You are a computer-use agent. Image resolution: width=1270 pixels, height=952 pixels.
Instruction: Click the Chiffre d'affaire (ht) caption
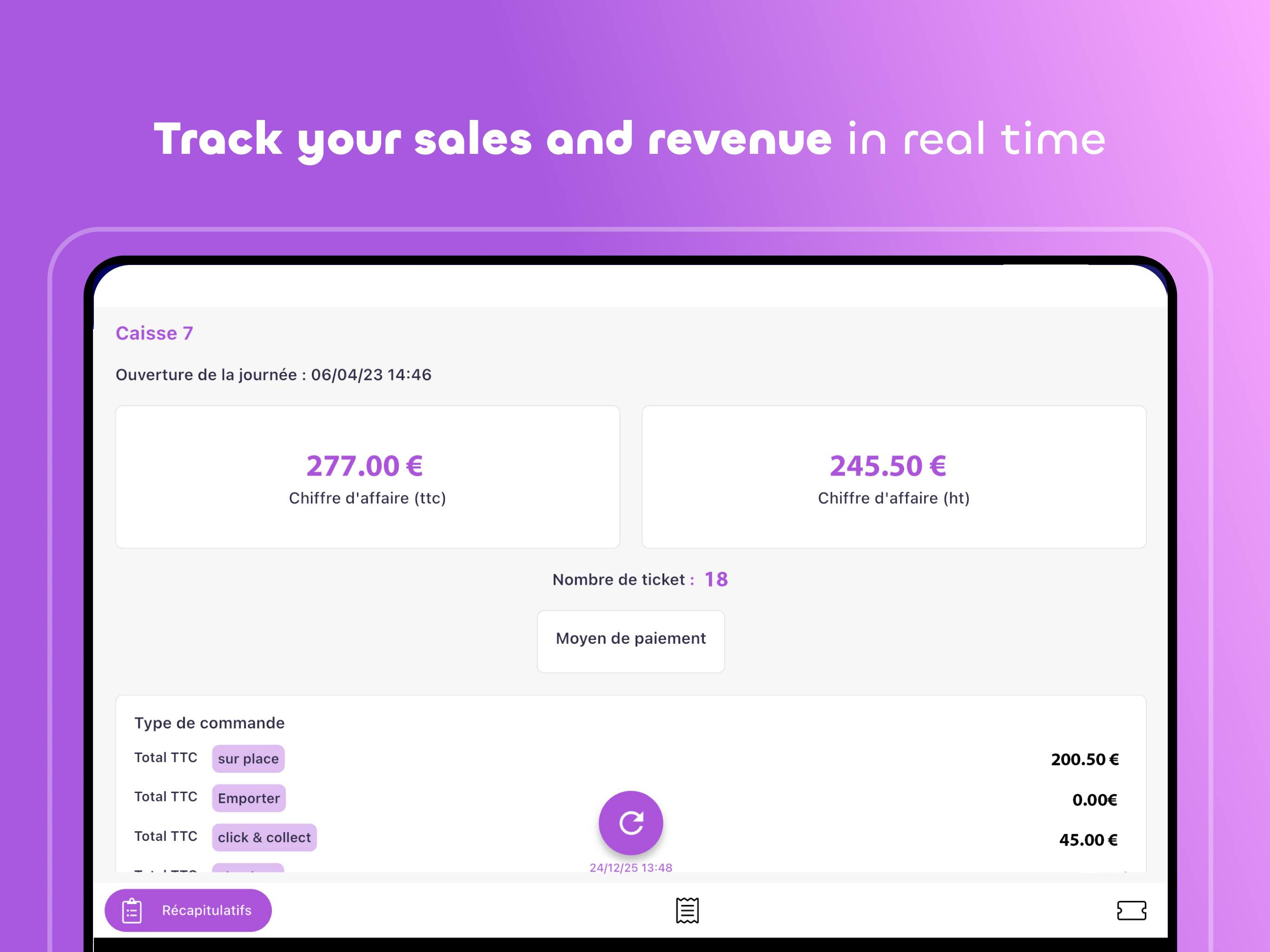pyautogui.click(x=893, y=498)
